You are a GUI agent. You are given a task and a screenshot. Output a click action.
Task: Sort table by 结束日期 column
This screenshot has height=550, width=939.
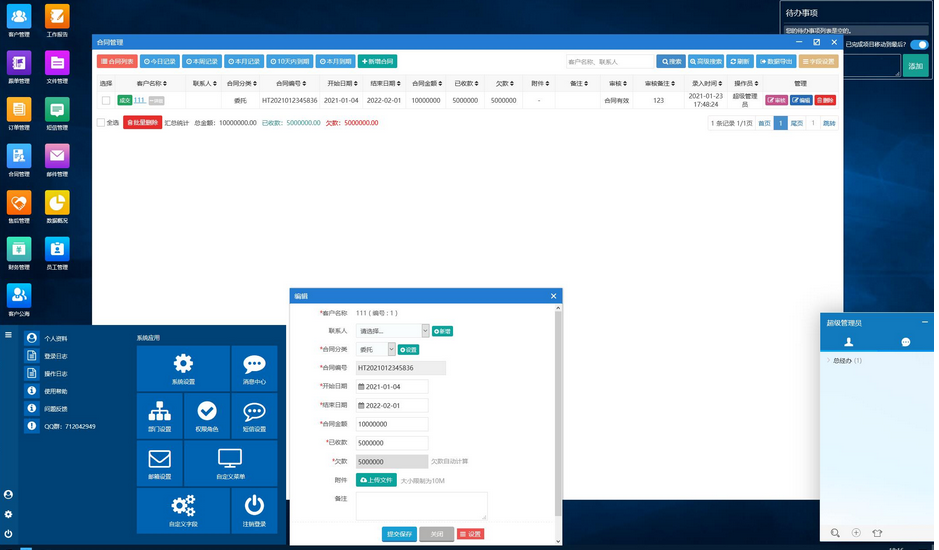tap(386, 83)
